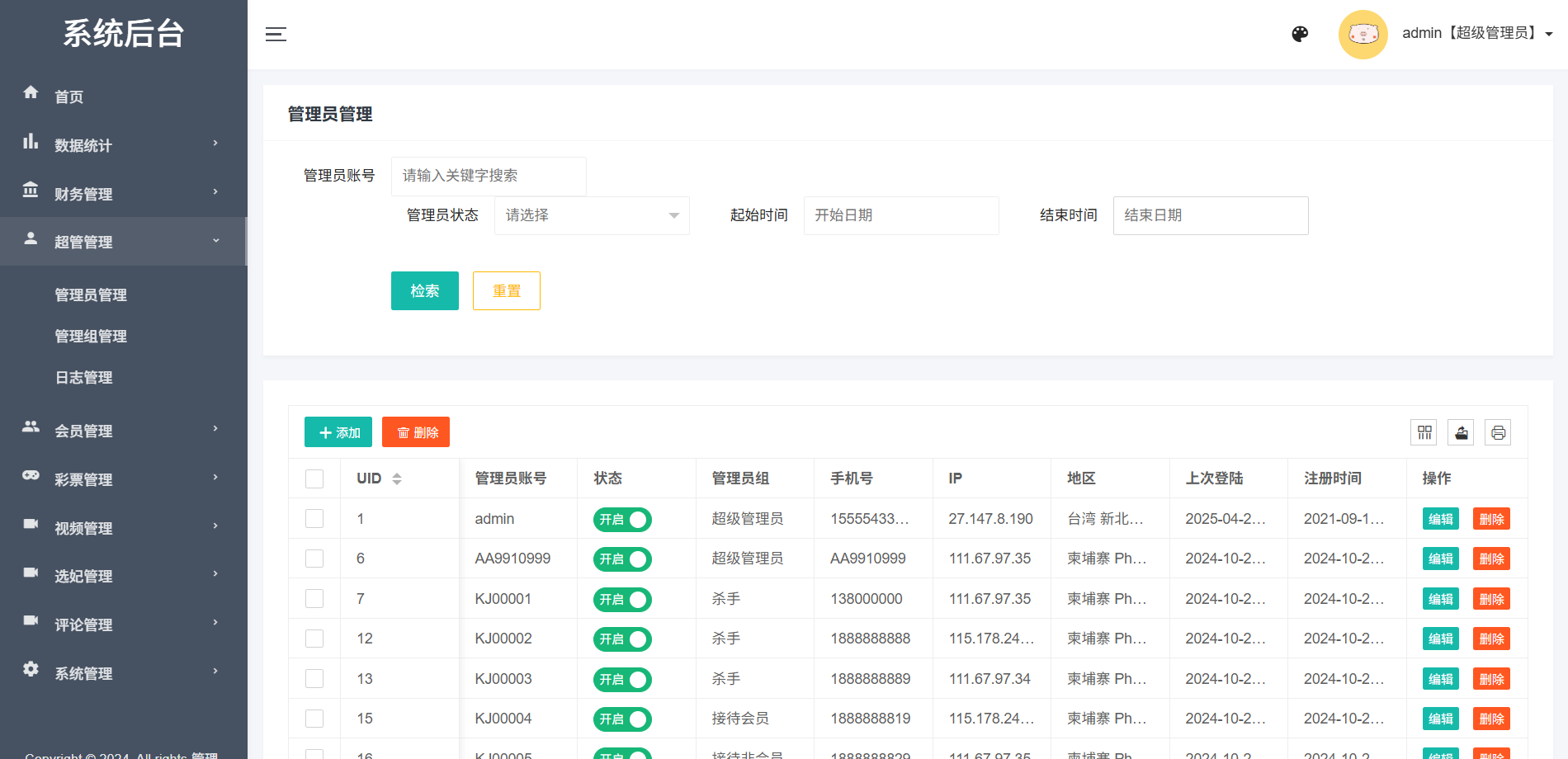Select 日志管理 submenu item
This screenshot has width=1568, height=759.
pyautogui.click(x=83, y=377)
